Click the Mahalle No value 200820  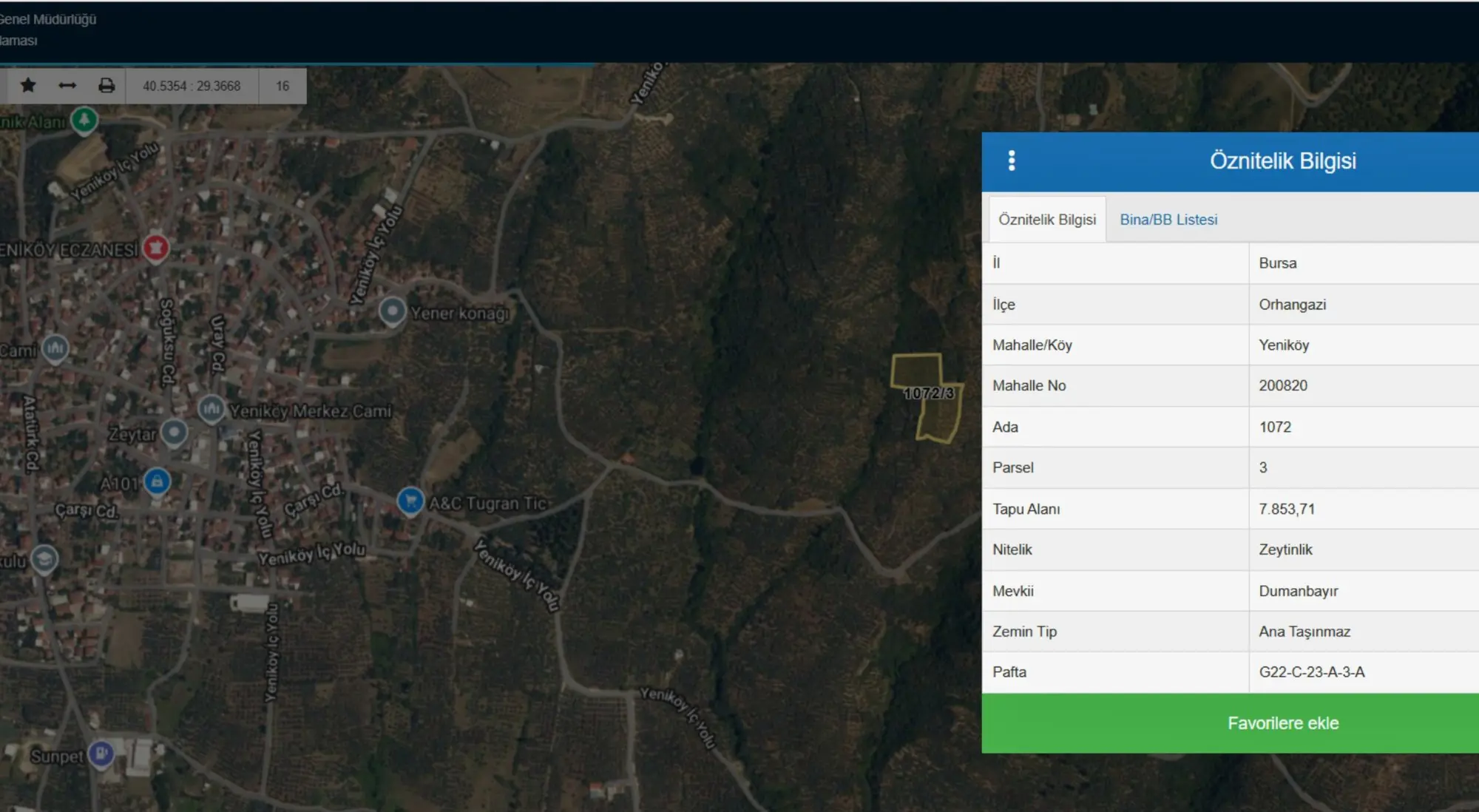(1283, 385)
